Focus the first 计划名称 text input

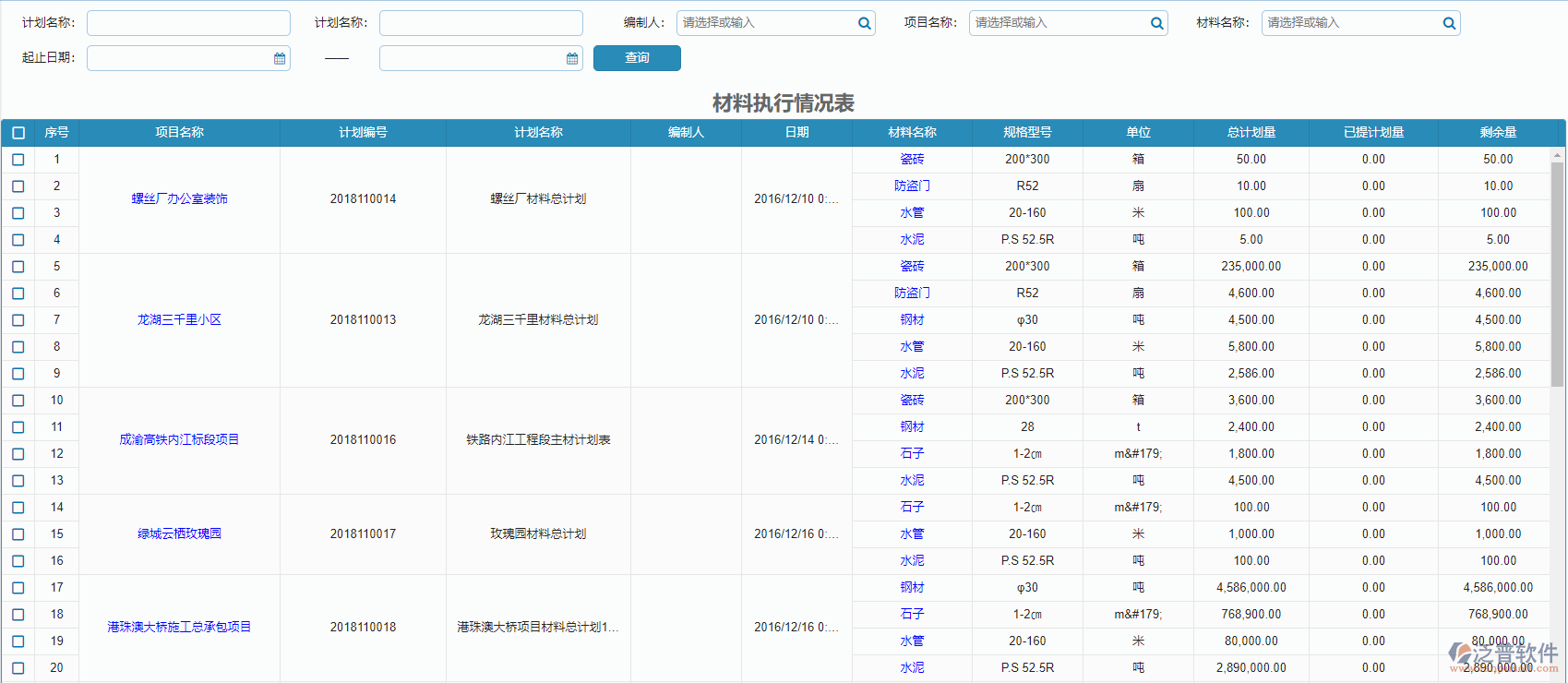tap(188, 23)
